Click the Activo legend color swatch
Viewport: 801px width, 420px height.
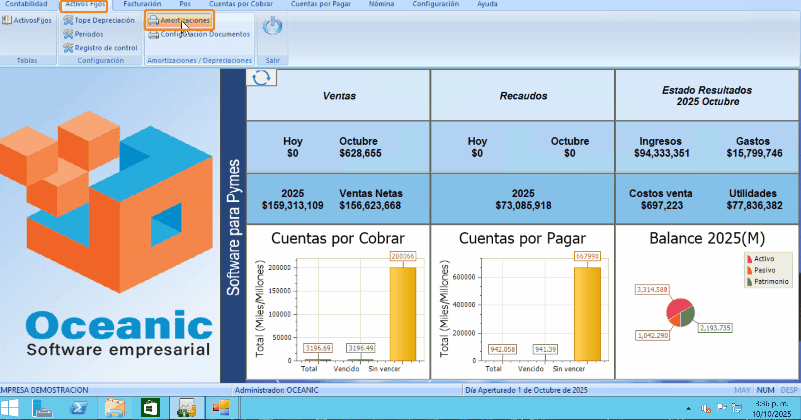pyautogui.click(x=749, y=258)
